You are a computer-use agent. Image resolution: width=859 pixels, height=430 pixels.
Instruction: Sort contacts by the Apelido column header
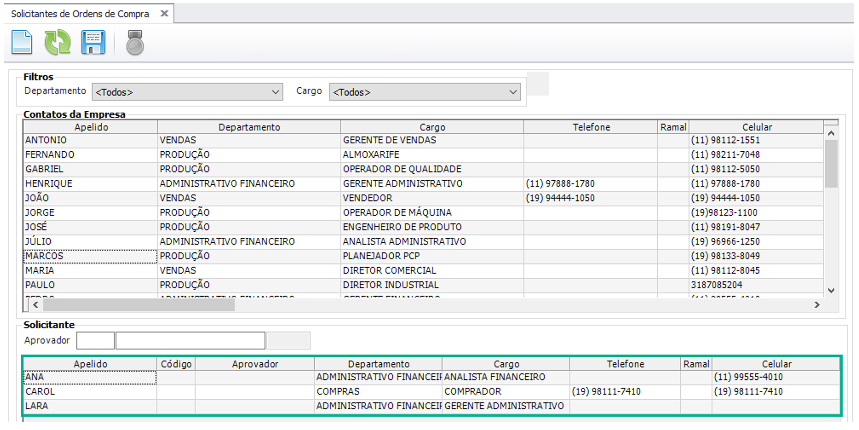[x=90, y=127]
